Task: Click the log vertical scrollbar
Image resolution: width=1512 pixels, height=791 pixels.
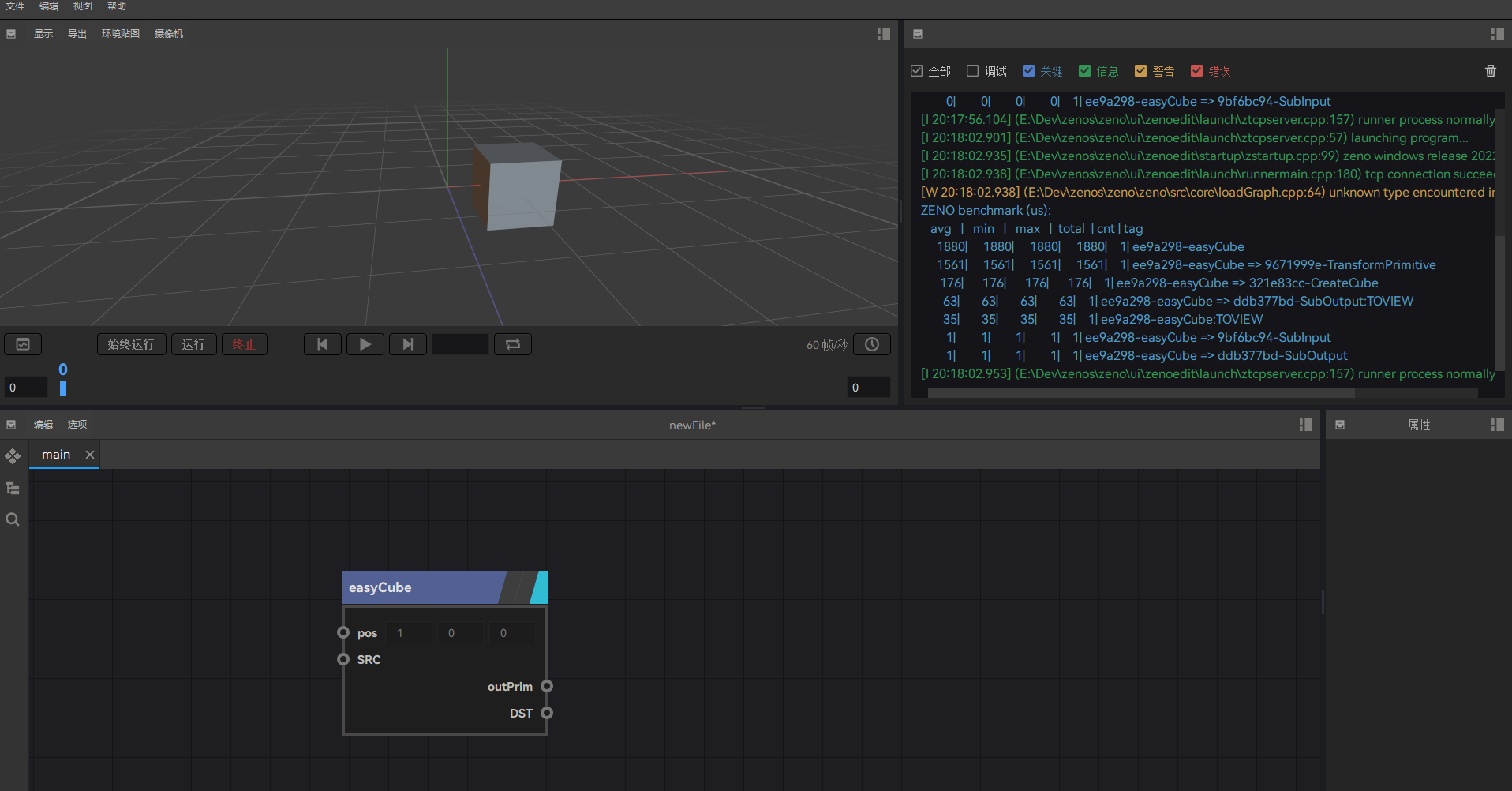Action: 1500,302
